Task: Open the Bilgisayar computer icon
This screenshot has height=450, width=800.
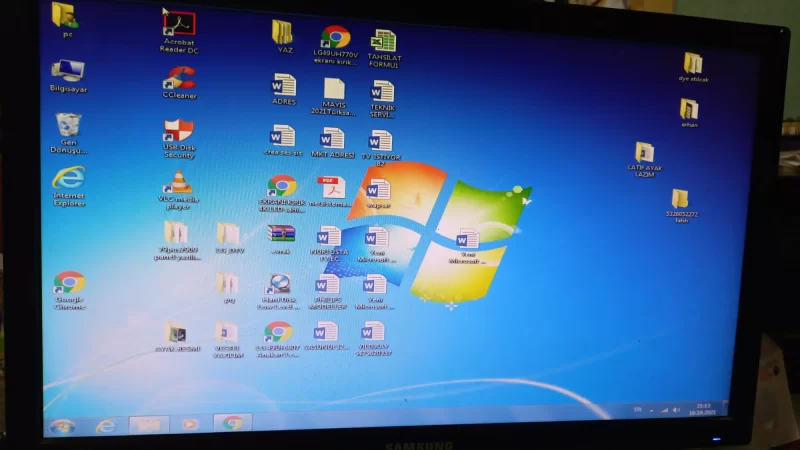Action: (x=68, y=76)
